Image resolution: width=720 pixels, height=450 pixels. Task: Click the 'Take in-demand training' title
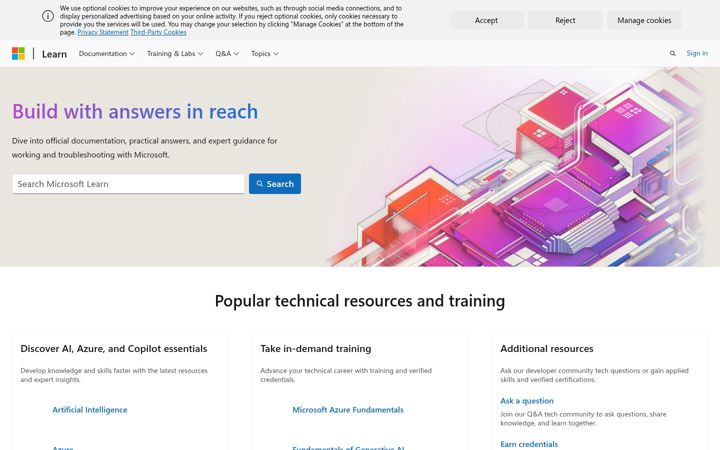(x=315, y=349)
